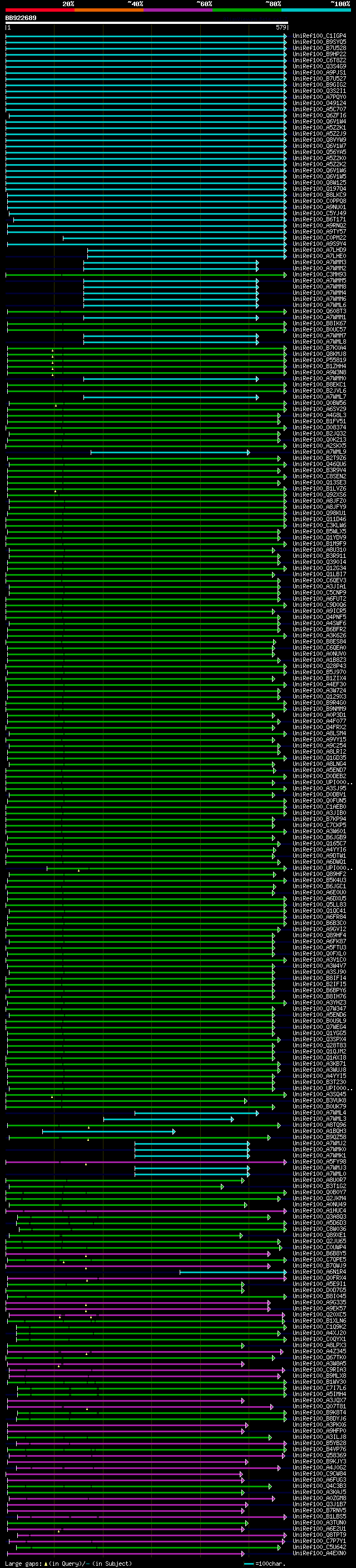Open hit UniRef100_A6N1R4
The height and width of the screenshot is (1568, 356).
tap(319, 1272)
